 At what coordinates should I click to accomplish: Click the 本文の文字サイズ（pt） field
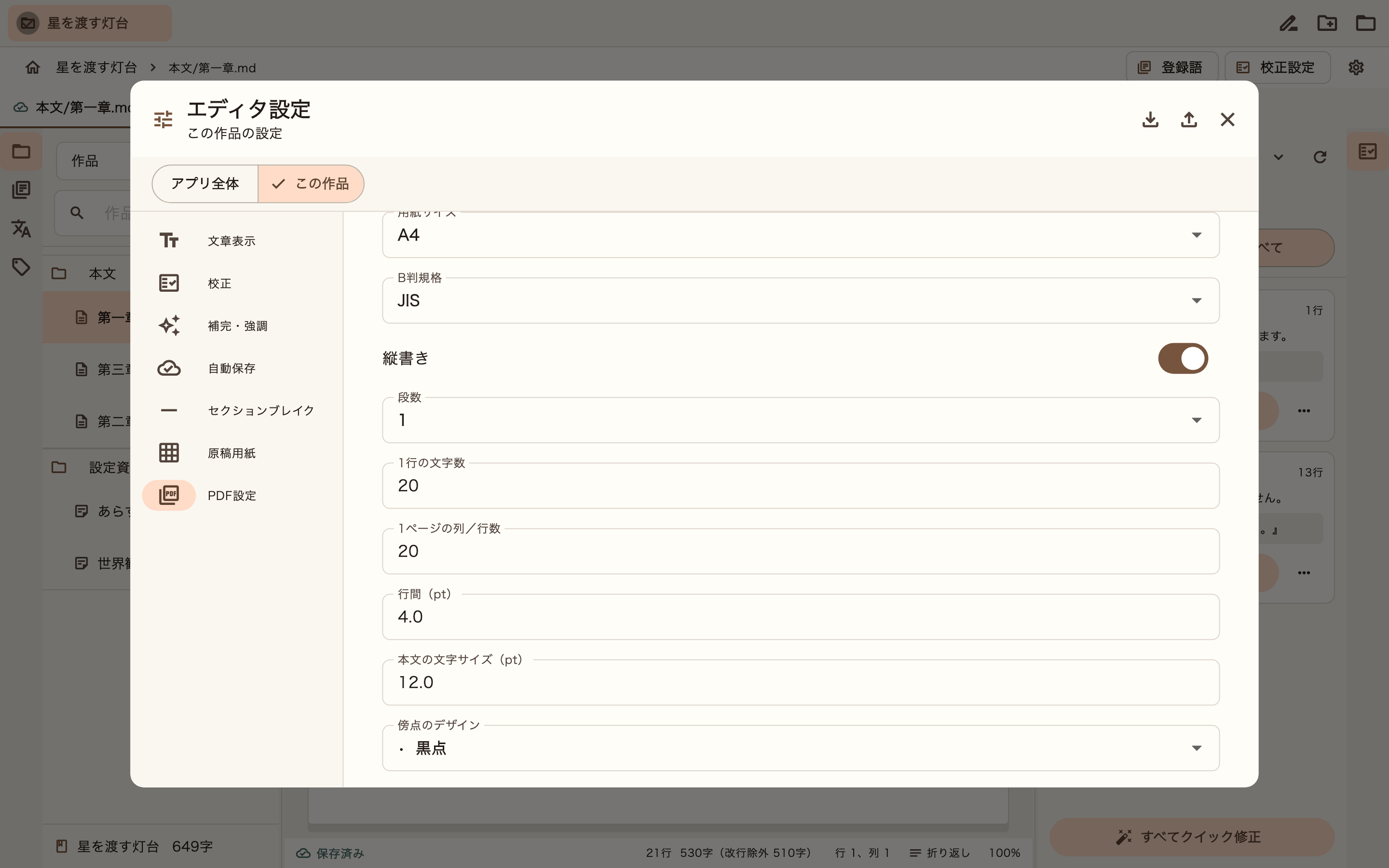pyautogui.click(x=801, y=682)
